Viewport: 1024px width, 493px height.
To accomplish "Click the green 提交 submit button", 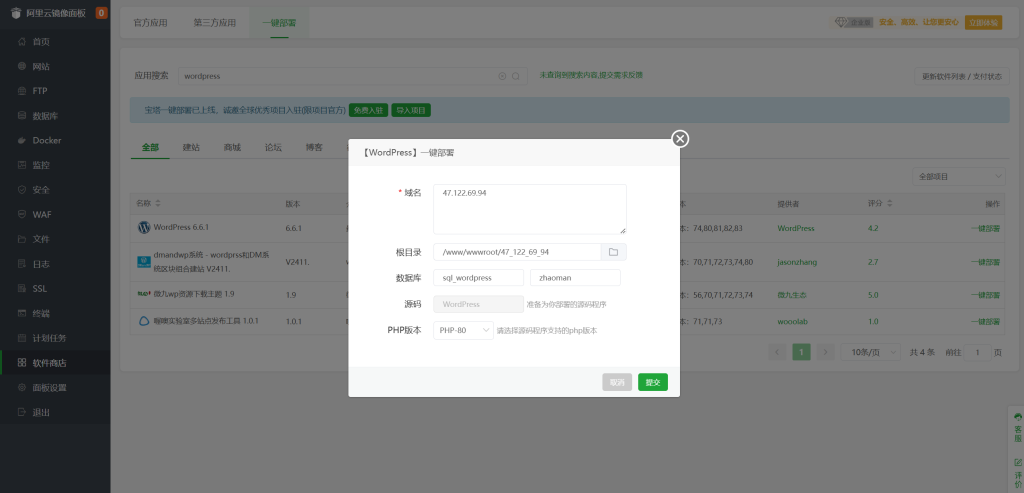I will (652, 382).
